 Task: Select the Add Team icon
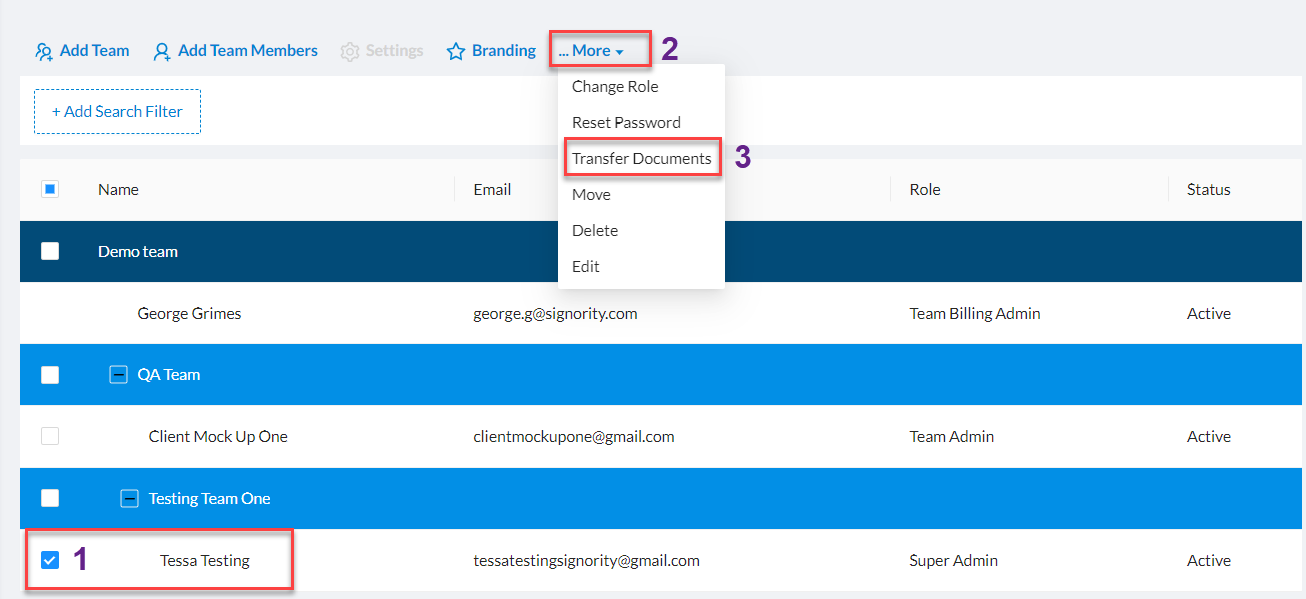click(x=45, y=50)
